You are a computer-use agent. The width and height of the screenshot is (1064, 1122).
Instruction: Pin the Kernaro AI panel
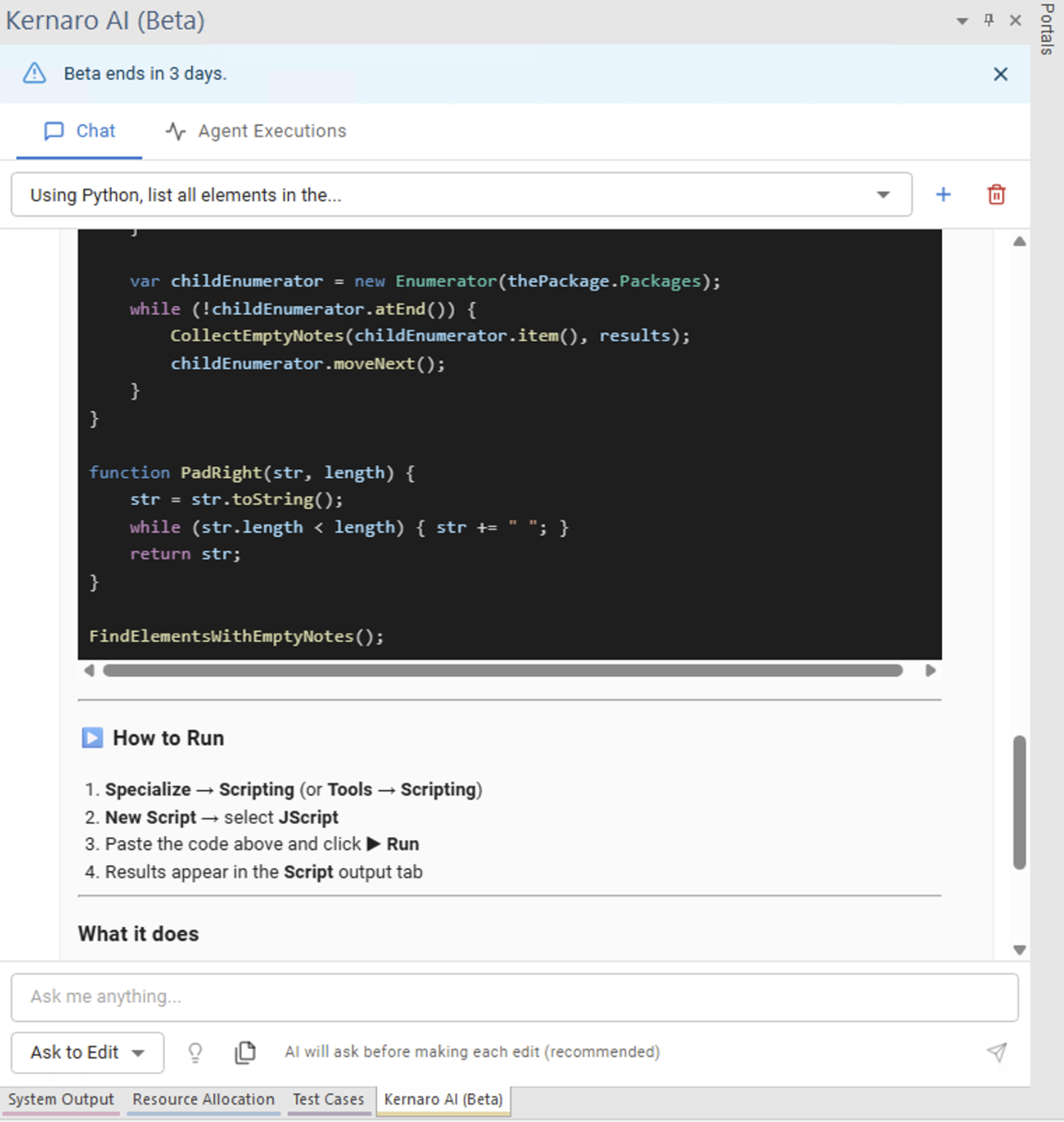click(989, 20)
